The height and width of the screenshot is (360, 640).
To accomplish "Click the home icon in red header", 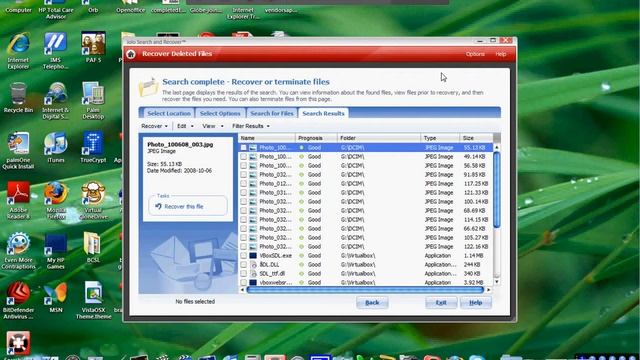I will [131, 54].
